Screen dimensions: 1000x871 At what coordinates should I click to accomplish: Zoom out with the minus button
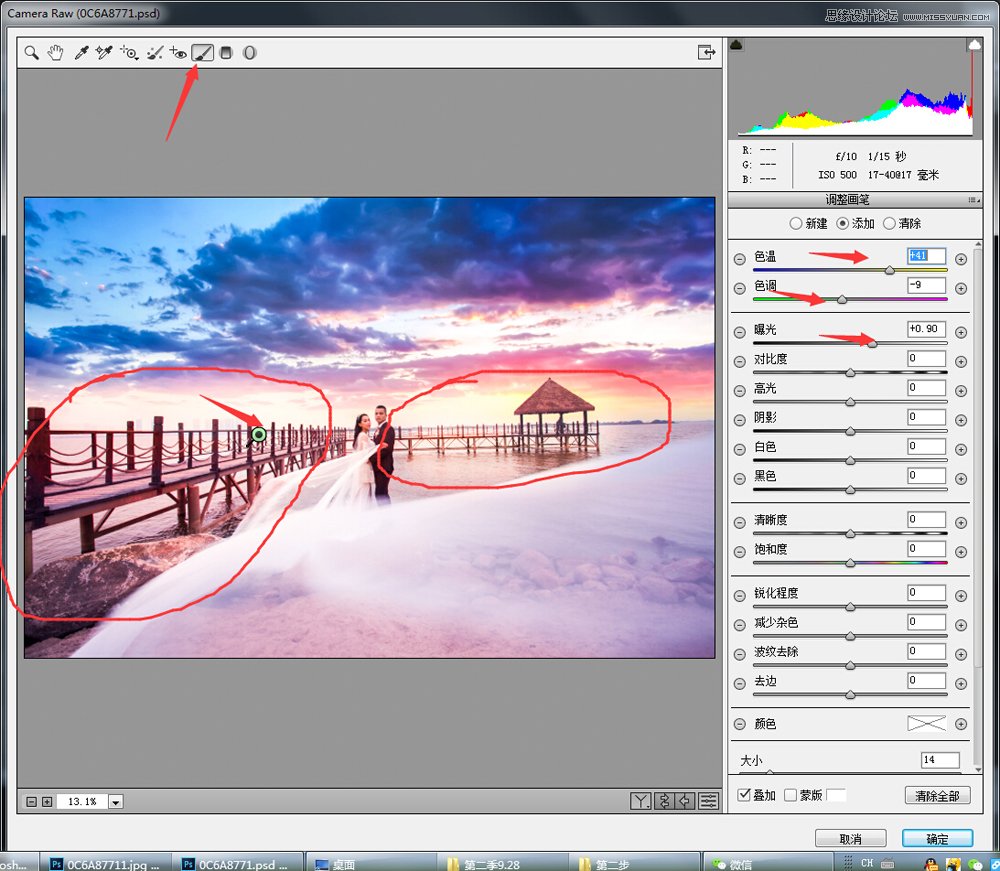coord(31,801)
